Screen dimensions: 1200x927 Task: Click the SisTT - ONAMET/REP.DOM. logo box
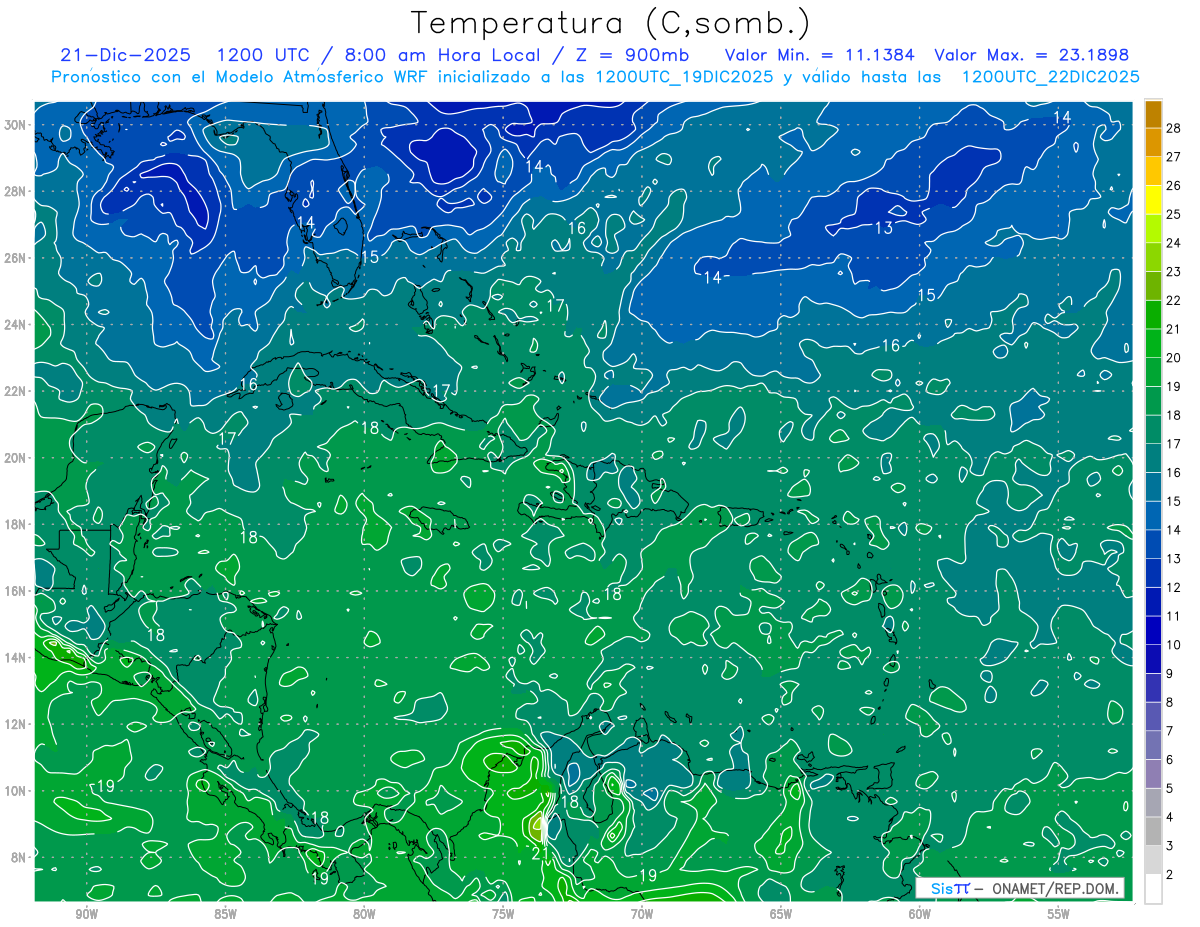click(1020, 888)
